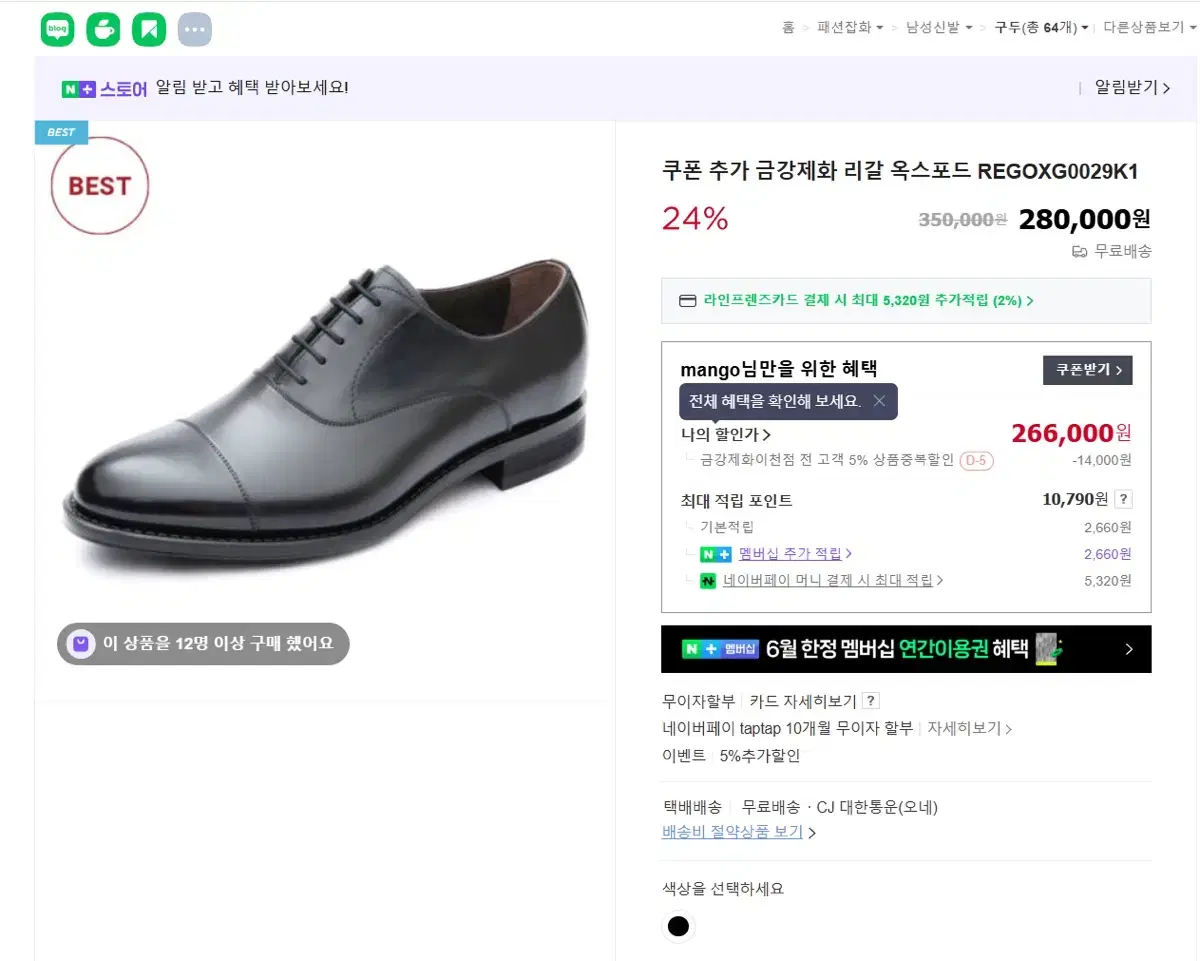Click the Naver Pay icon beside 네이버페이 머니 결제

tap(709, 580)
